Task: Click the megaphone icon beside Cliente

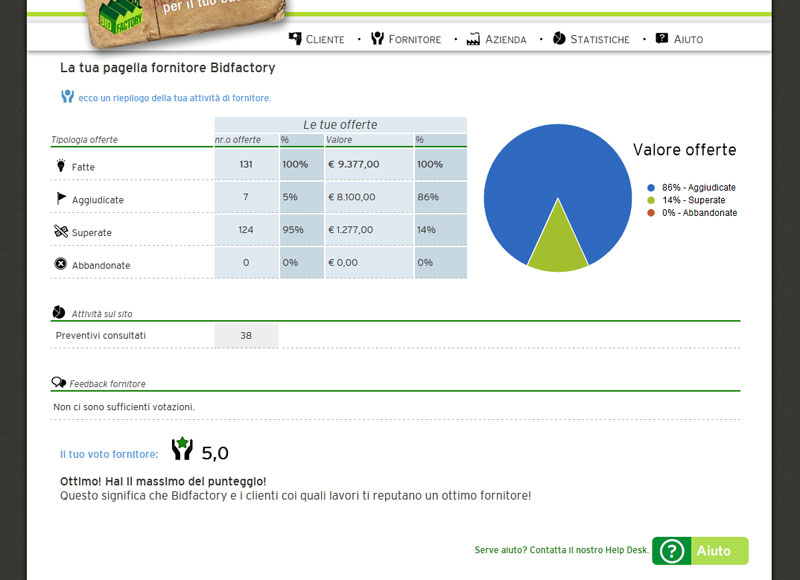Action: (x=295, y=38)
